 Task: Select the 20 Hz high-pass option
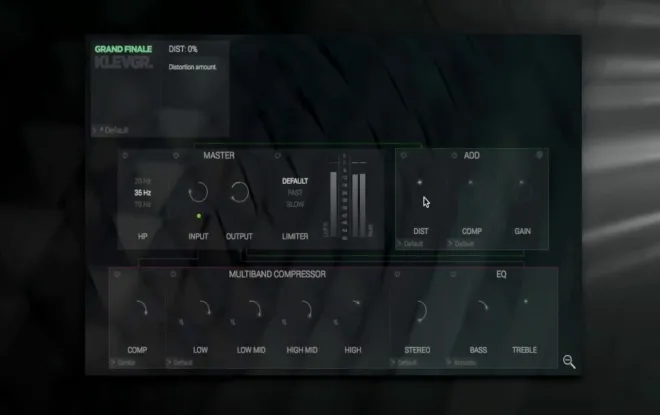tap(142, 181)
